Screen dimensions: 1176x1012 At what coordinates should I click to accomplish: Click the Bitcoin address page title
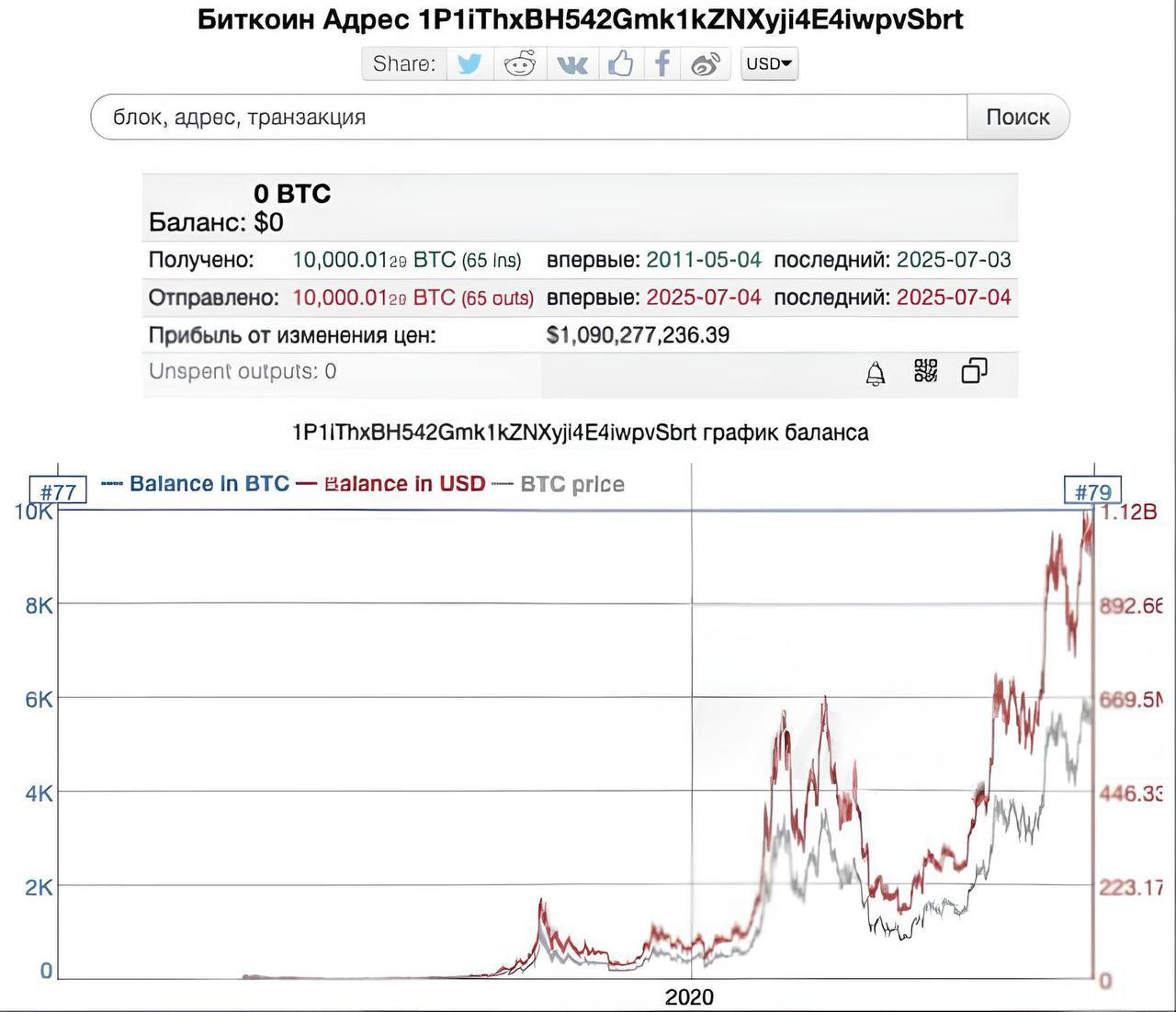pyautogui.click(x=581, y=19)
